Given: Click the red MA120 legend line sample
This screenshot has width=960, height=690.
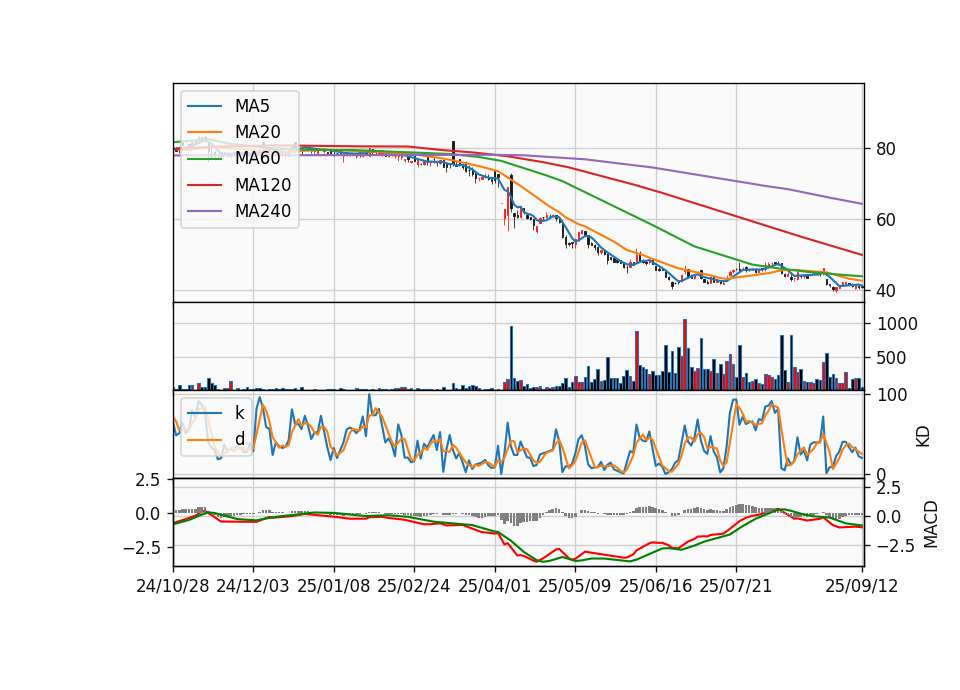Looking at the screenshot, I should pos(204,184).
